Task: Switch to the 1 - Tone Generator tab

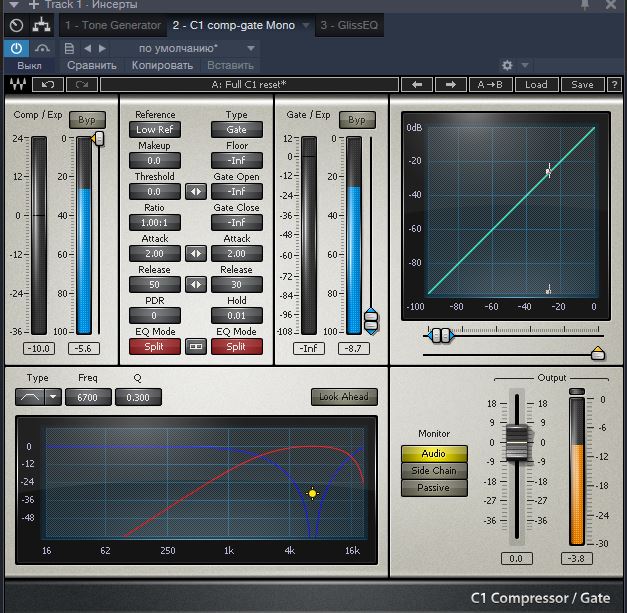Action: [113, 26]
